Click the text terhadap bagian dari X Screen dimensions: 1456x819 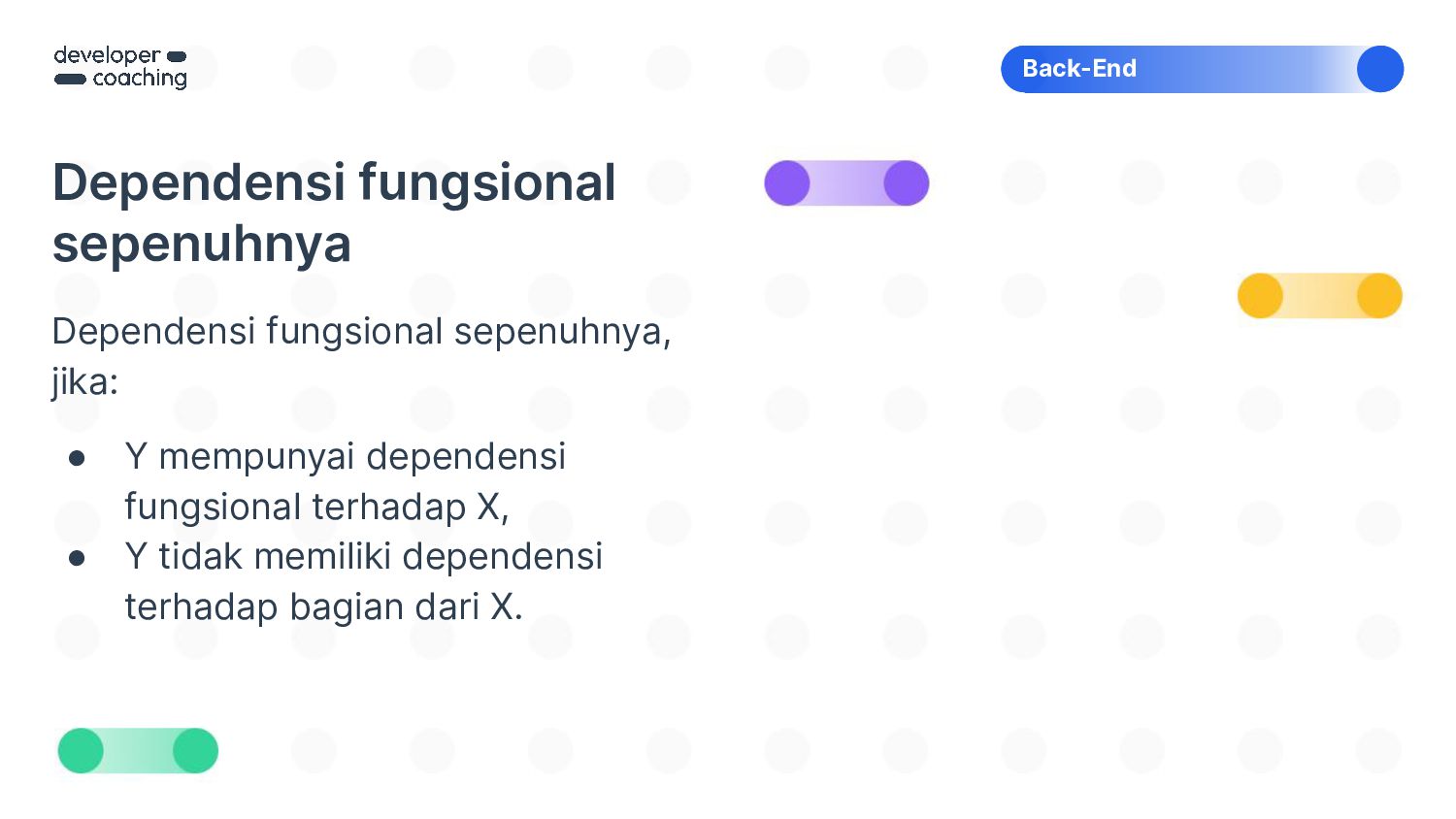click(x=324, y=607)
